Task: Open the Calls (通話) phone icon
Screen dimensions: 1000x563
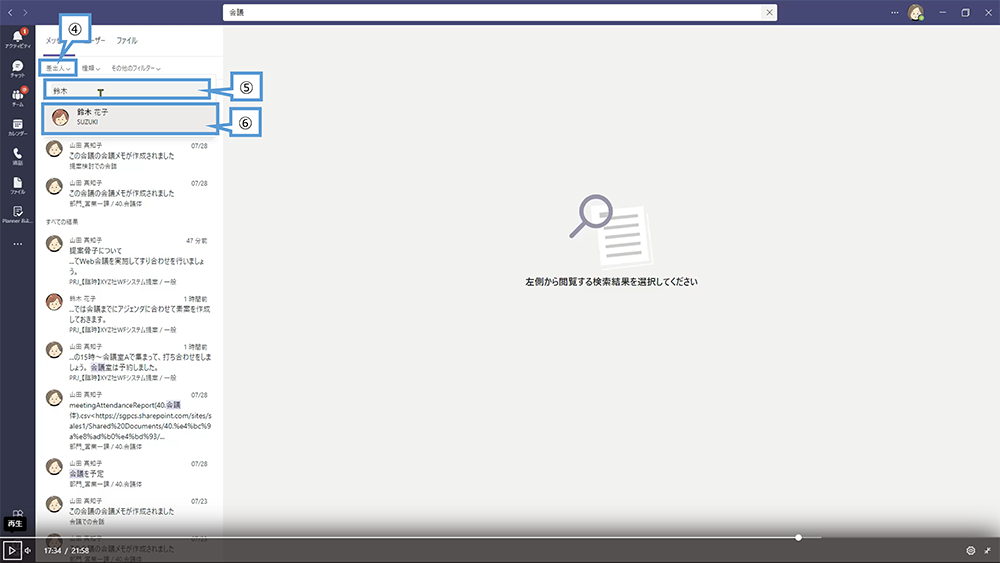Action: click(17, 156)
